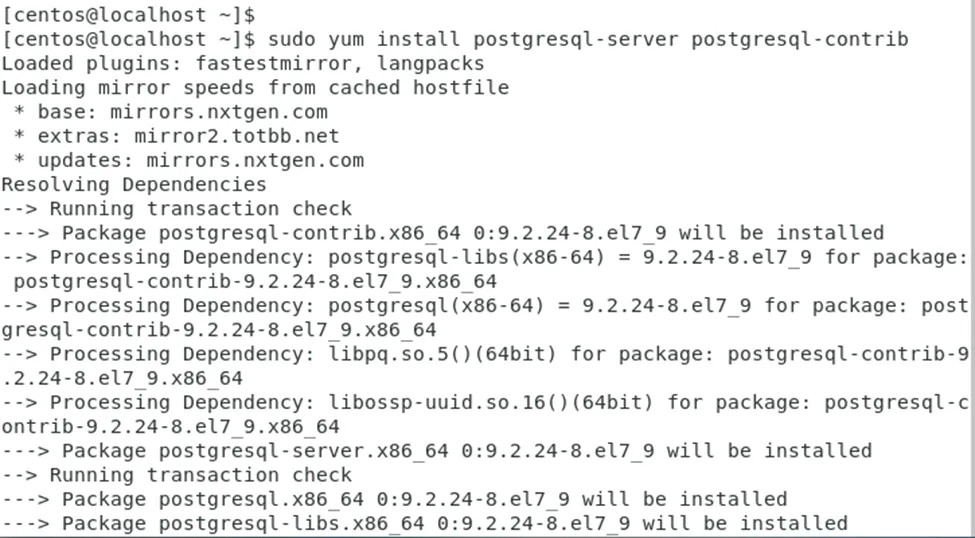Click the updates mirror 'mirrors.nxtgen.com' entry
975x538 pixels.
[254, 160]
